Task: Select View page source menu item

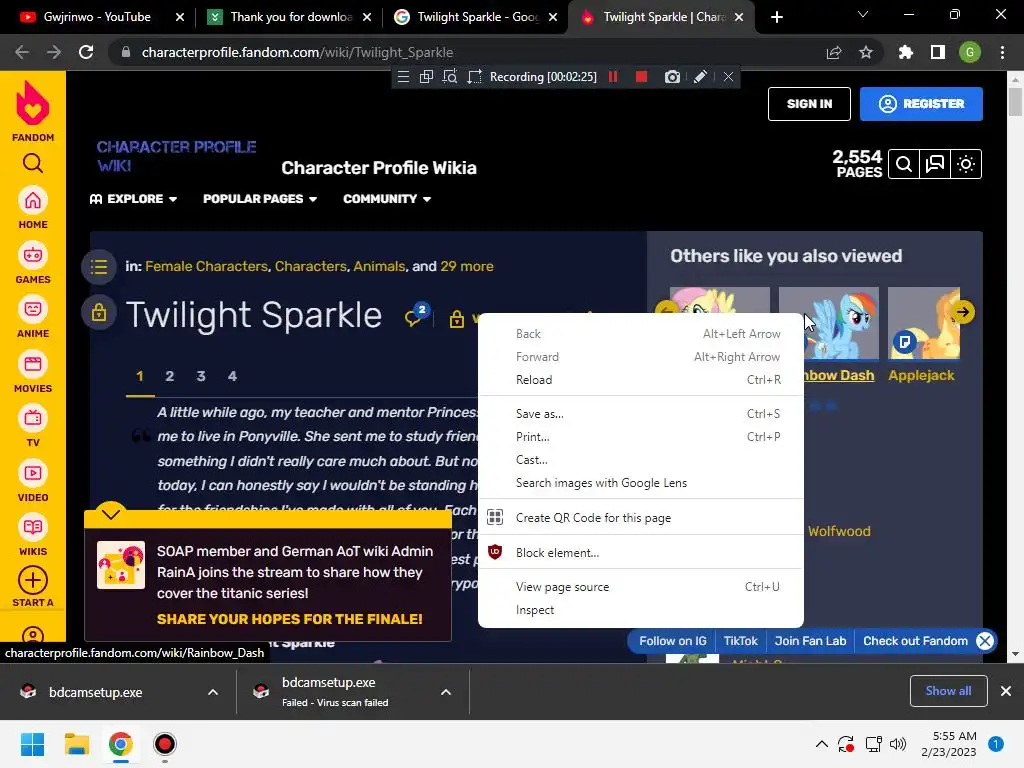Action: pos(641,587)
